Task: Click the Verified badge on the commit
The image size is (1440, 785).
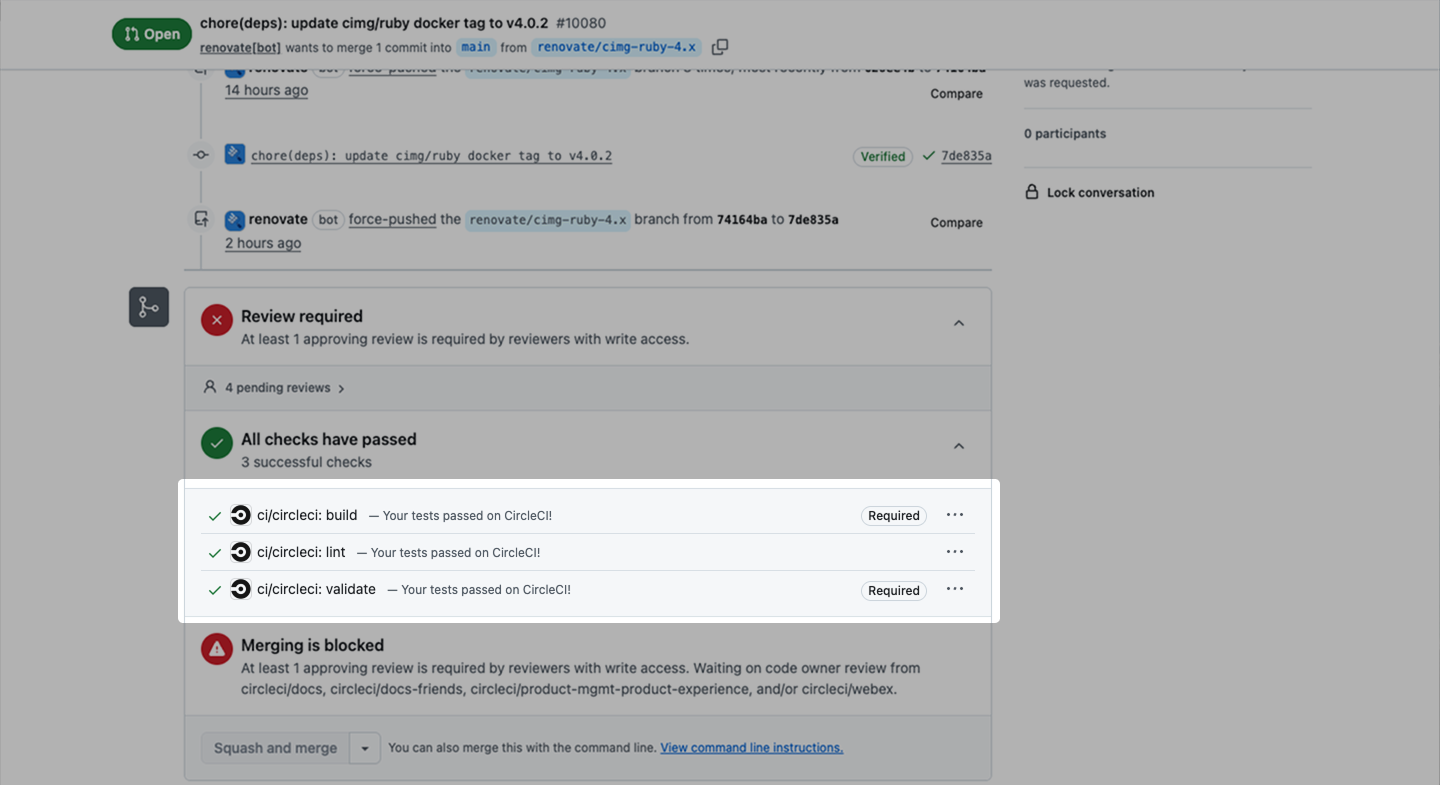Action: [882, 157]
